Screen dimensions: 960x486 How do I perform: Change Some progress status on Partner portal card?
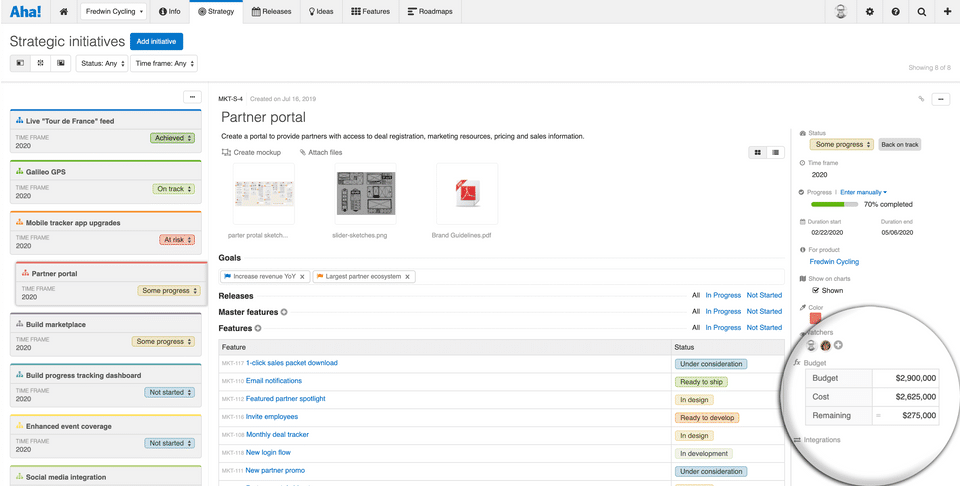point(169,291)
